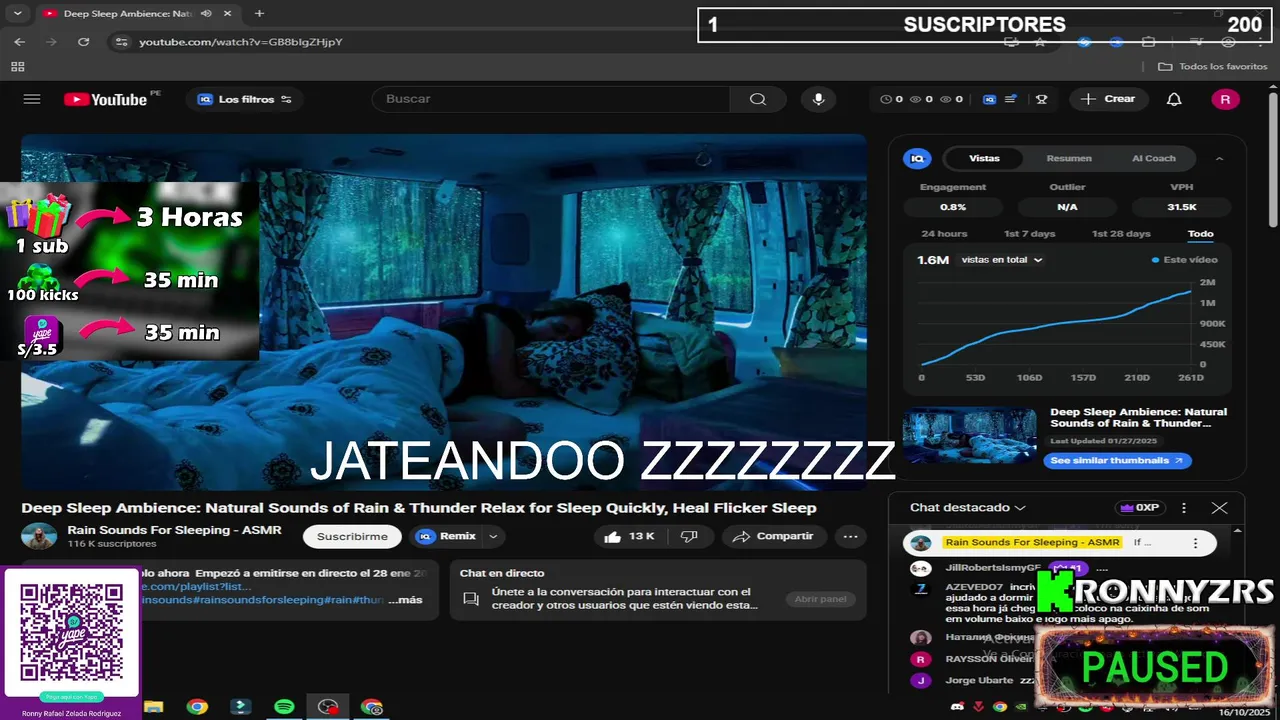Open the browser apps grid shortcut

pos(17,66)
